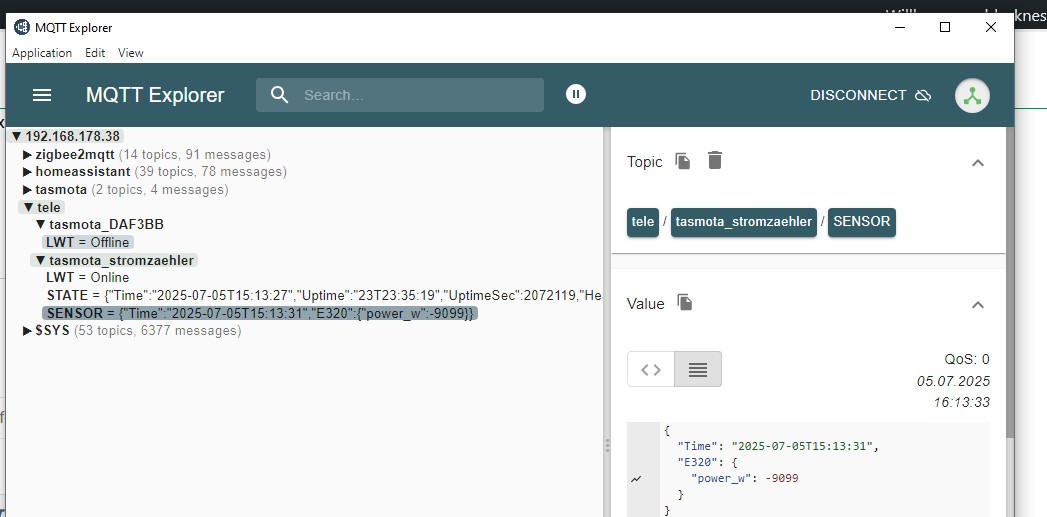Click the "E320" line in JSON value
This screenshot has width=1047, height=517.
(708, 462)
